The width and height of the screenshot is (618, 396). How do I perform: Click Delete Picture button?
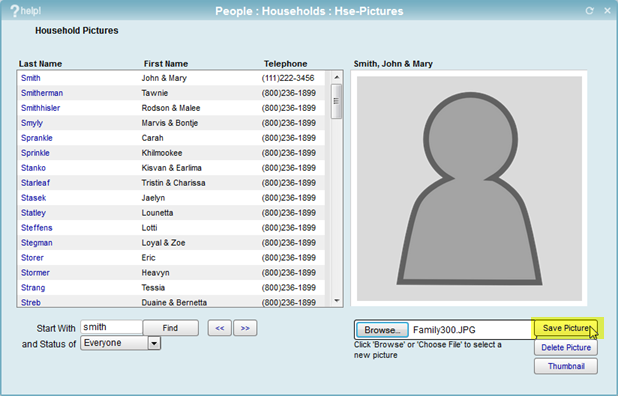(x=566, y=348)
